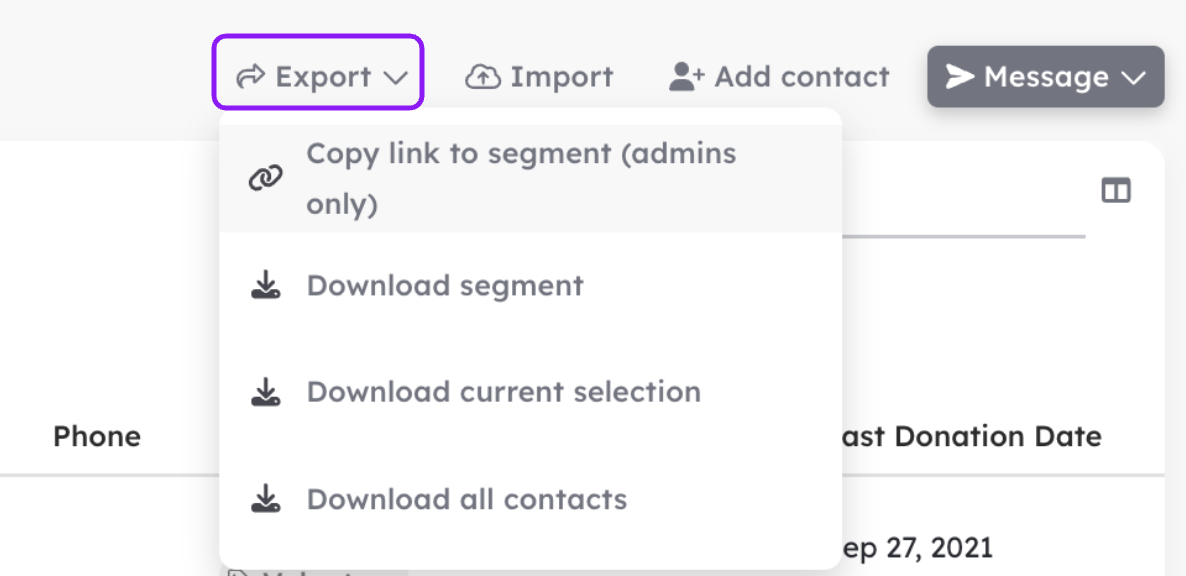Open the table columns layout icon
The height and width of the screenshot is (576, 1186).
point(1116,190)
